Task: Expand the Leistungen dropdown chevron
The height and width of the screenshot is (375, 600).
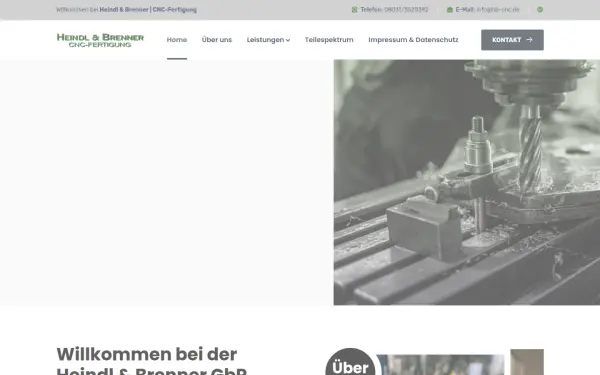Action: 288,40
